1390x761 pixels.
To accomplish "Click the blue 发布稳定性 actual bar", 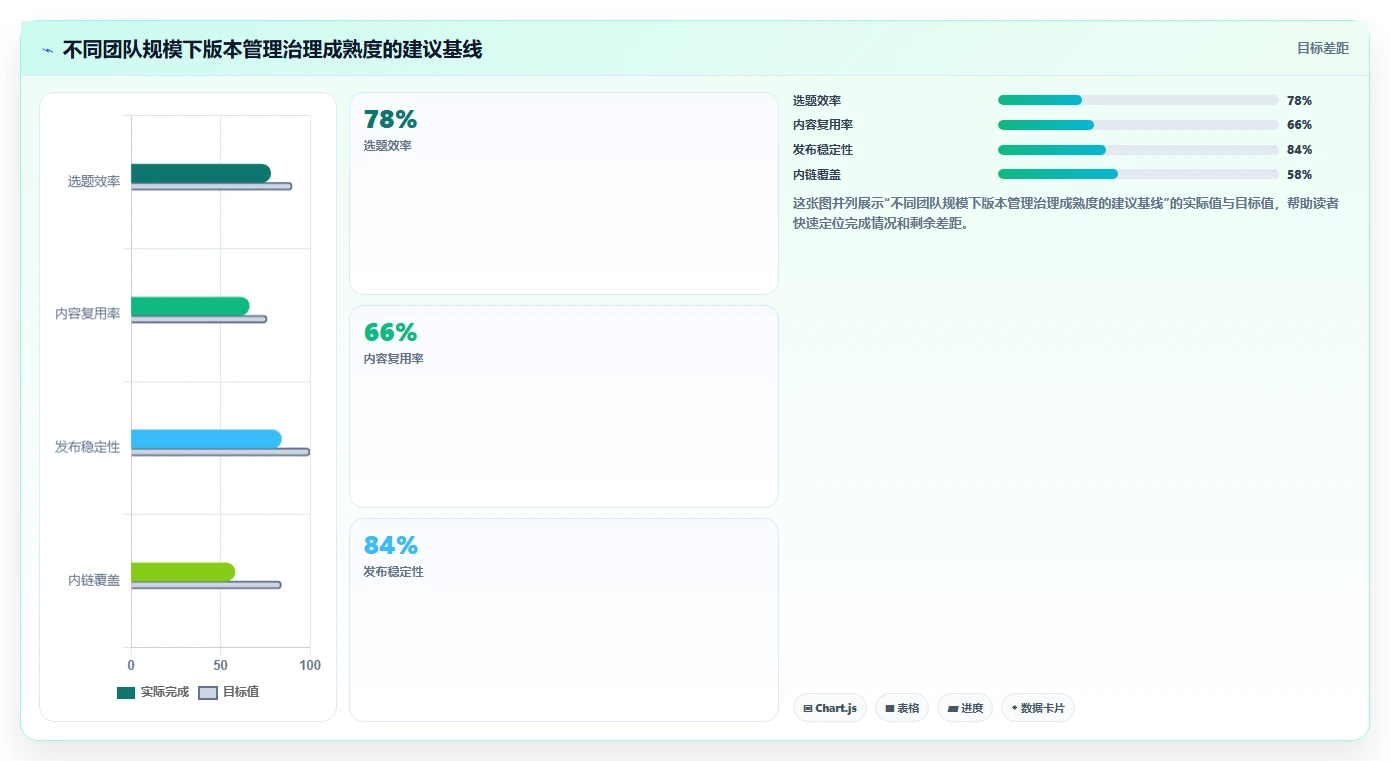I will (206, 439).
